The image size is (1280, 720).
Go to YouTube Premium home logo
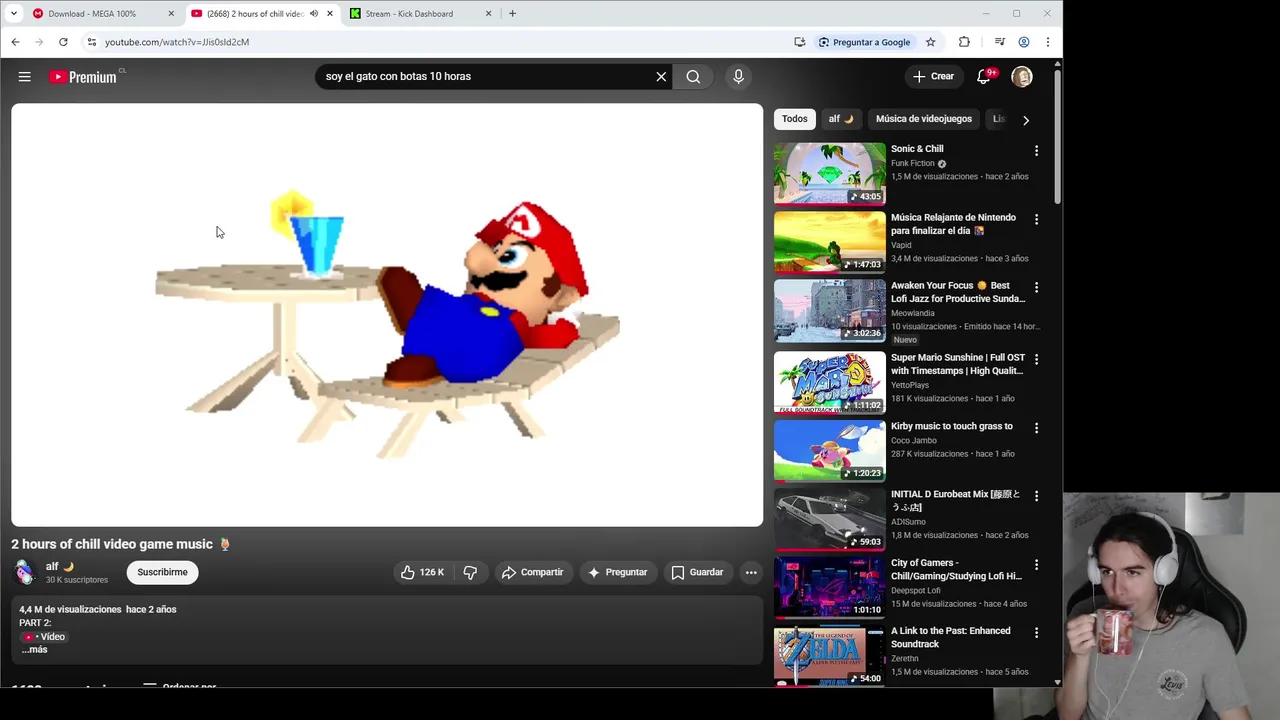pos(83,77)
